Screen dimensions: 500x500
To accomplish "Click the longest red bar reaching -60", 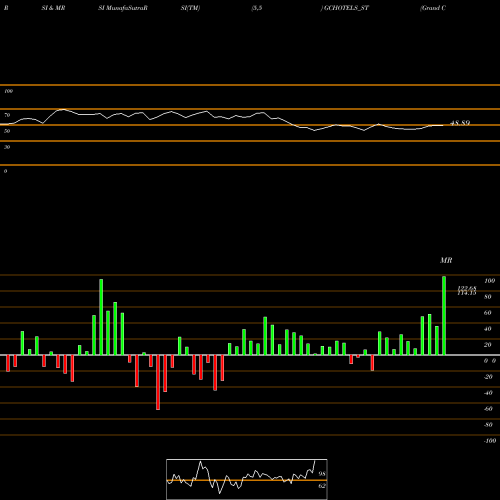I will (x=158, y=382).
